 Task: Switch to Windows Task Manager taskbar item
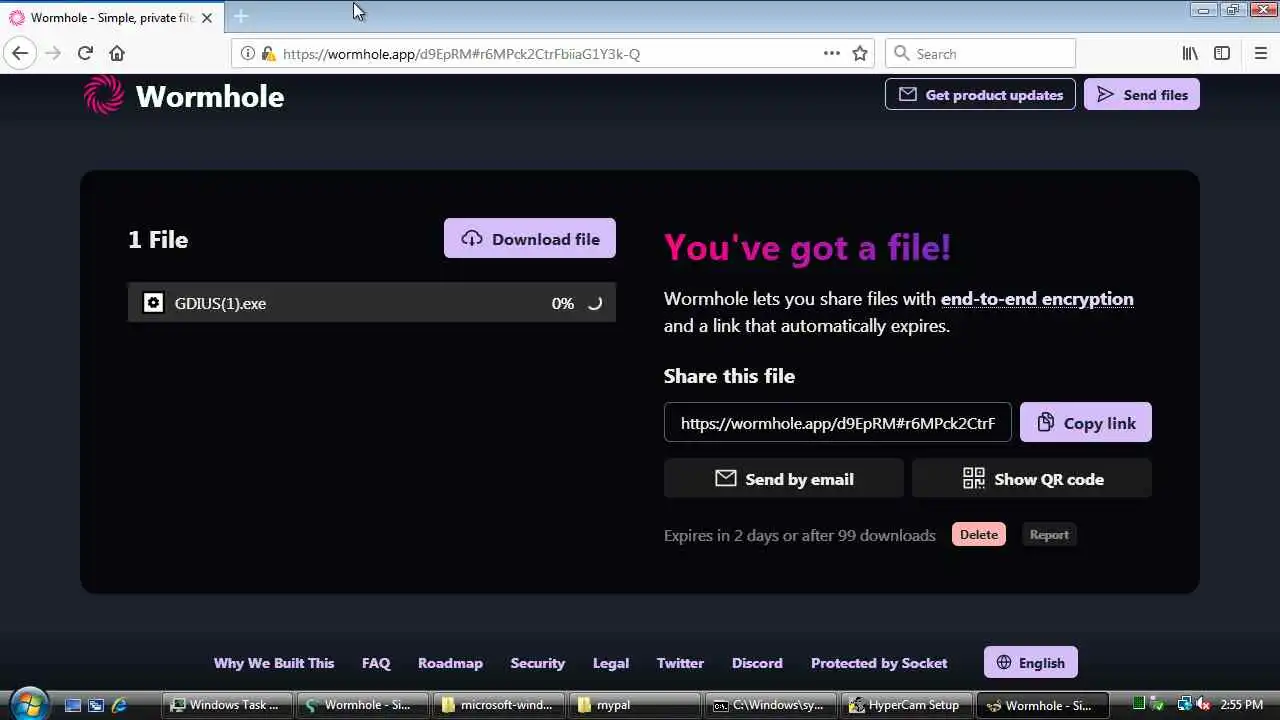(227, 705)
